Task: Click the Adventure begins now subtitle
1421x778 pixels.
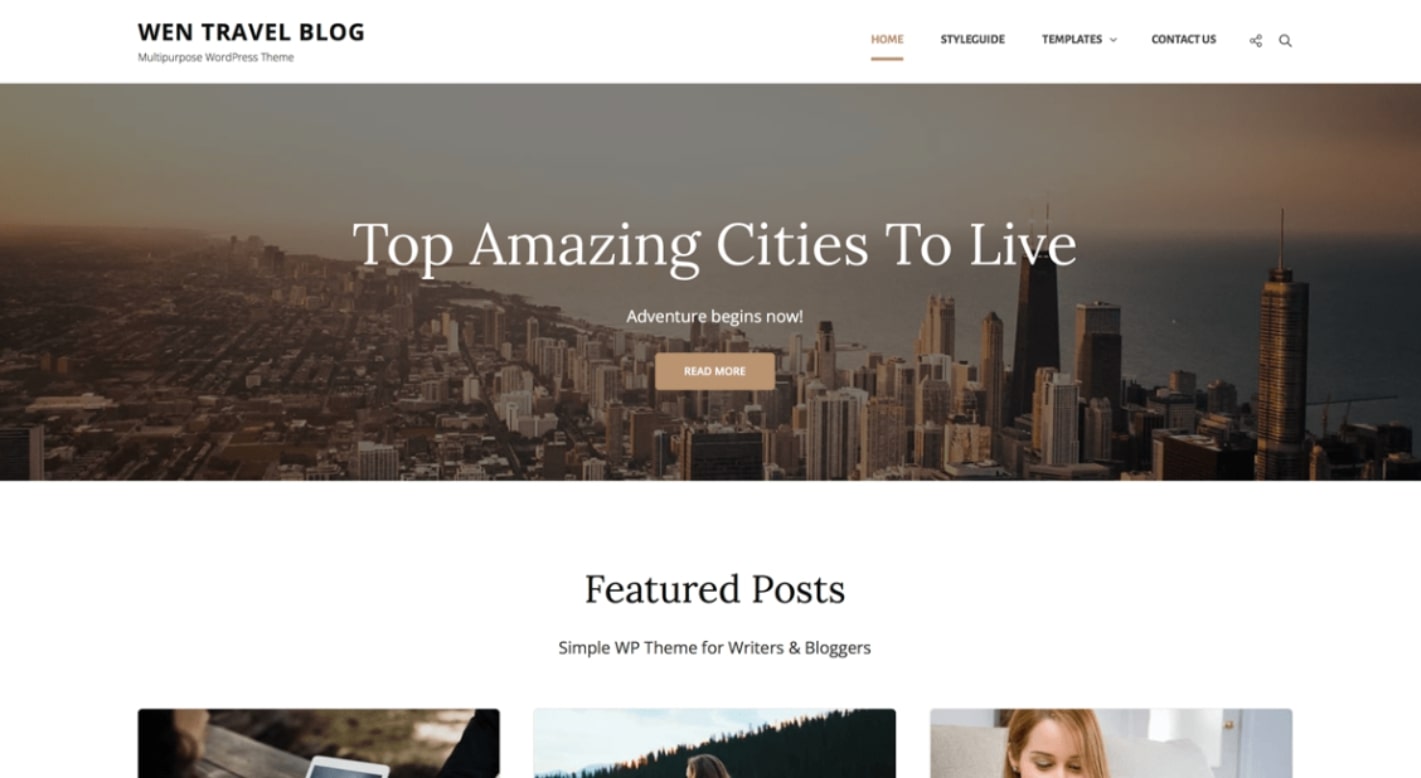Action: click(x=714, y=316)
